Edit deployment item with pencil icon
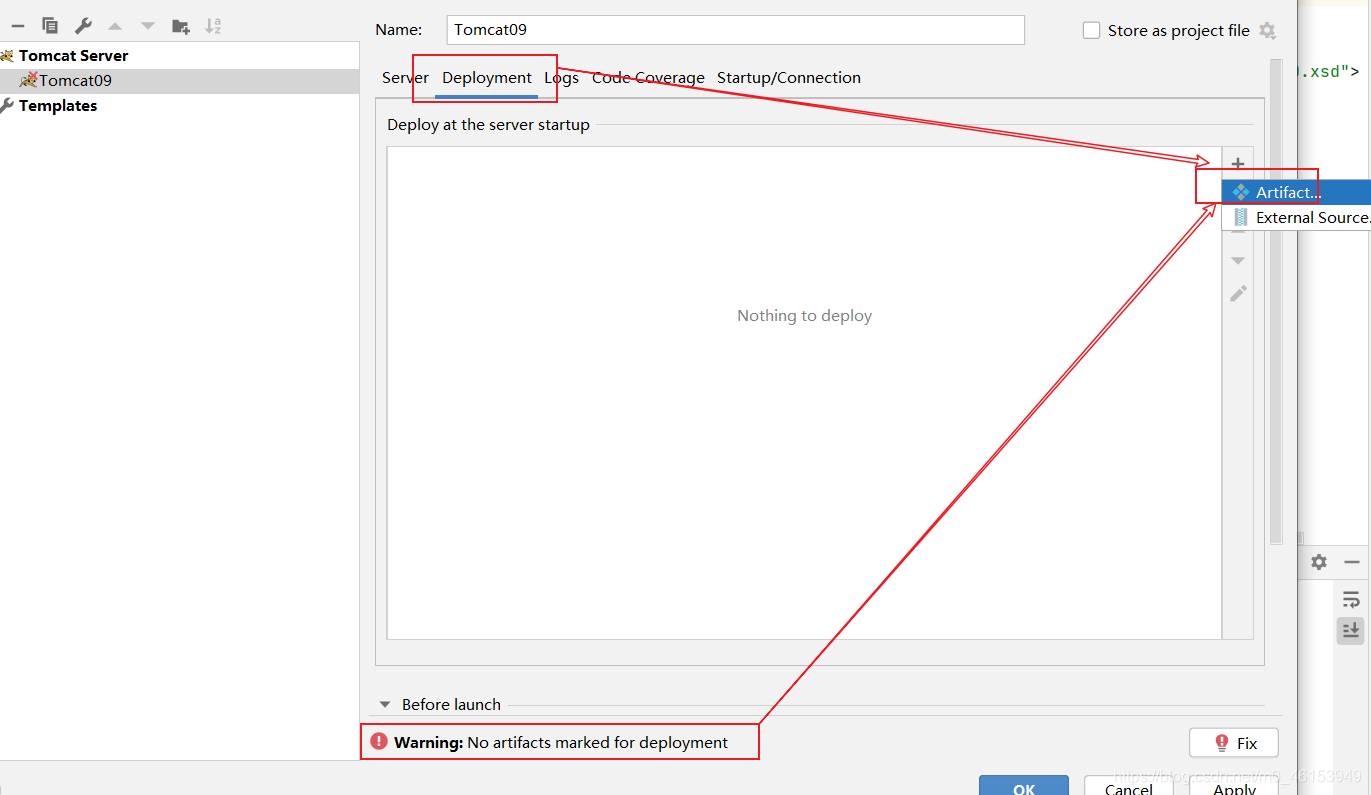 1238,293
